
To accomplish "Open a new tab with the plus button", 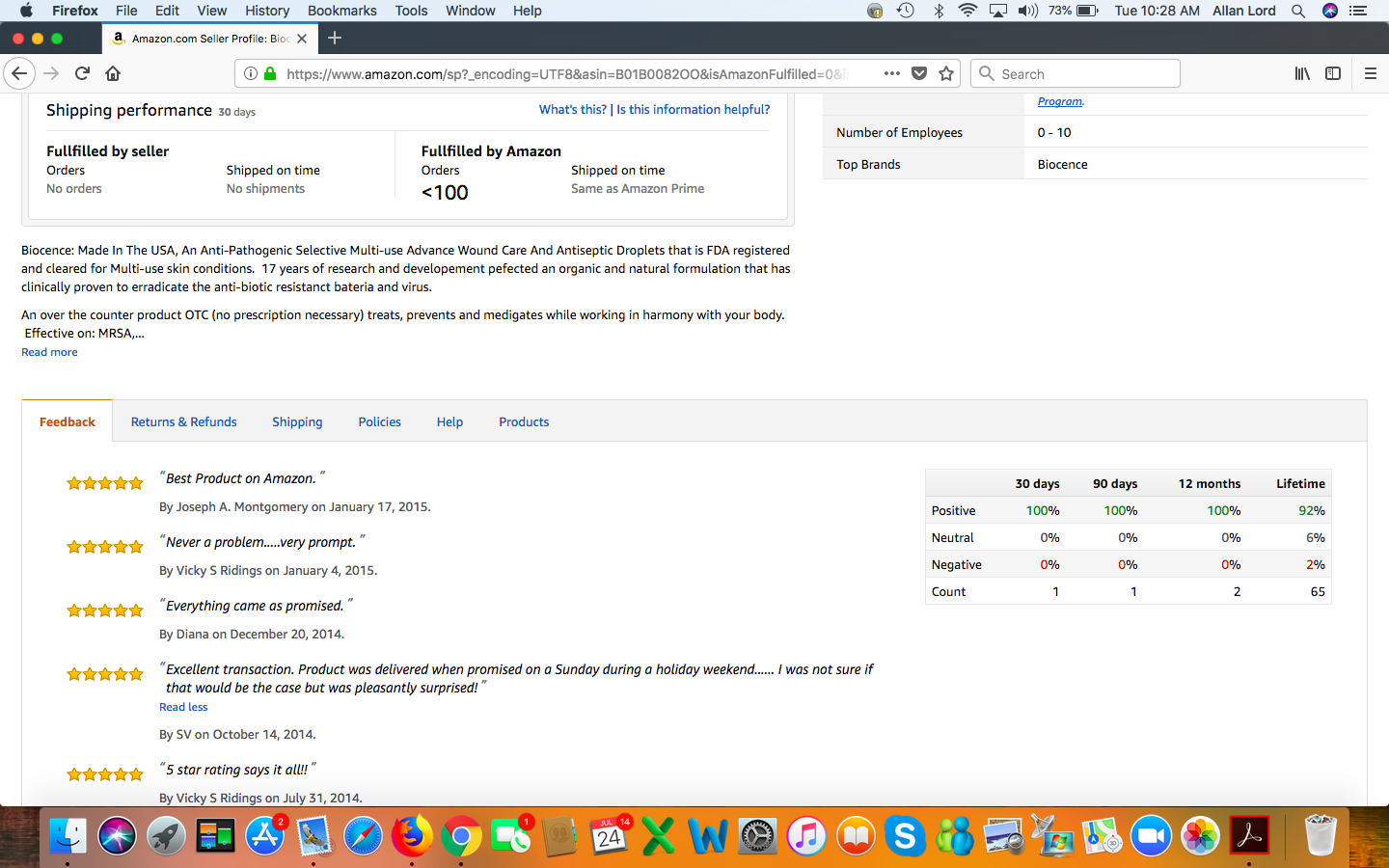I will [335, 38].
